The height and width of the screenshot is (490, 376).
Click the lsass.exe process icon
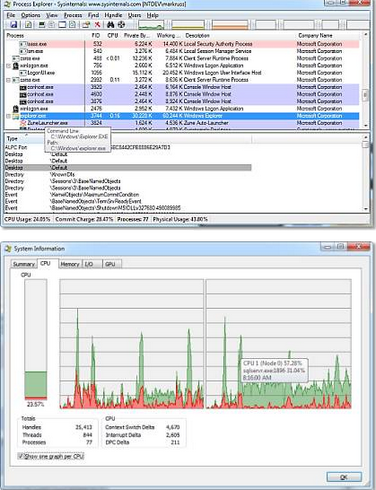point(23,44)
